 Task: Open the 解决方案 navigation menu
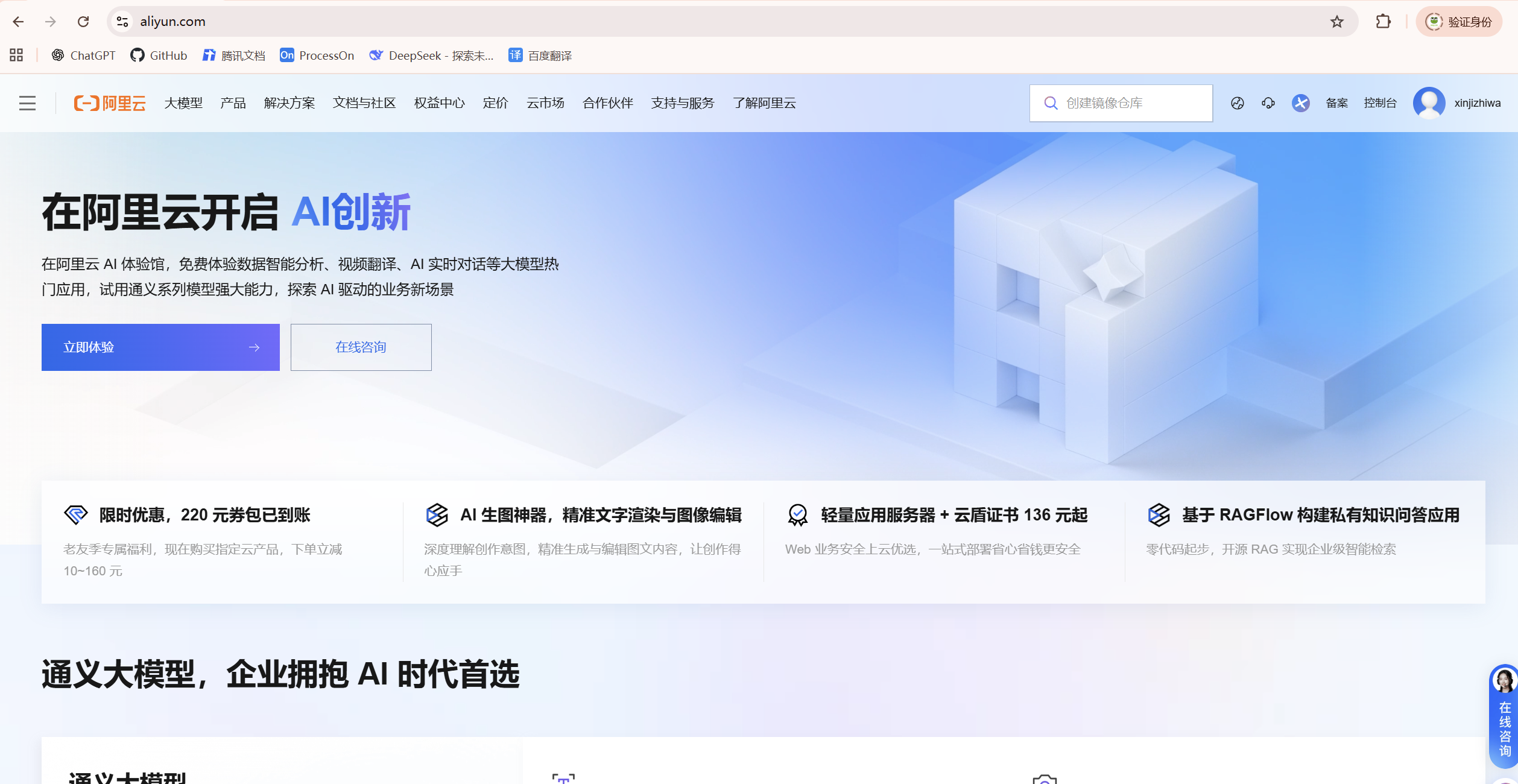click(x=289, y=103)
